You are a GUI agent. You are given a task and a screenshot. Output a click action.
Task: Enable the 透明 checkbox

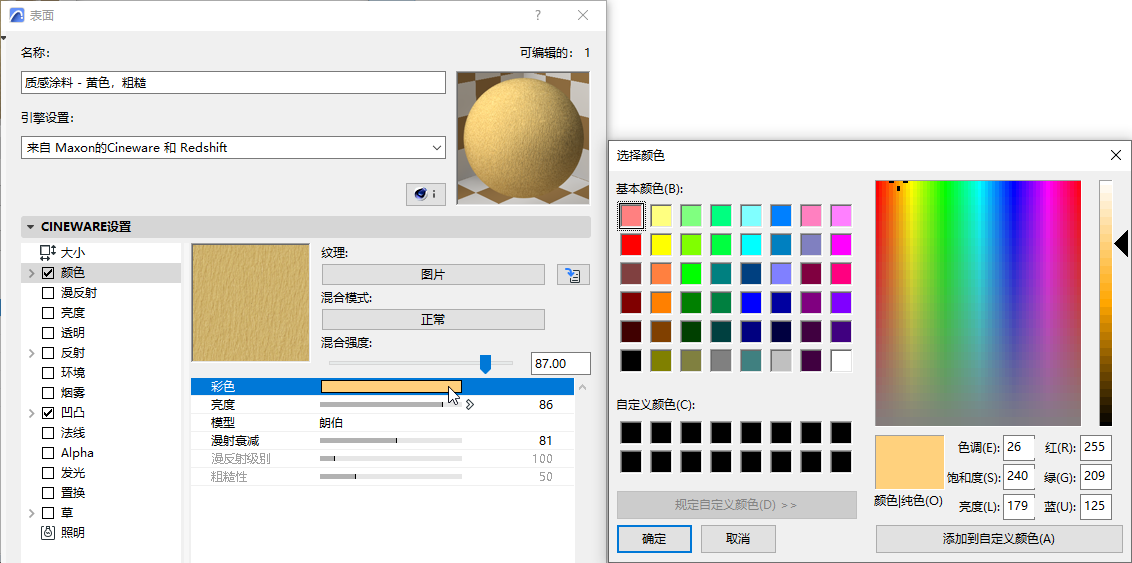pyautogui.click(x=48, y=333)
